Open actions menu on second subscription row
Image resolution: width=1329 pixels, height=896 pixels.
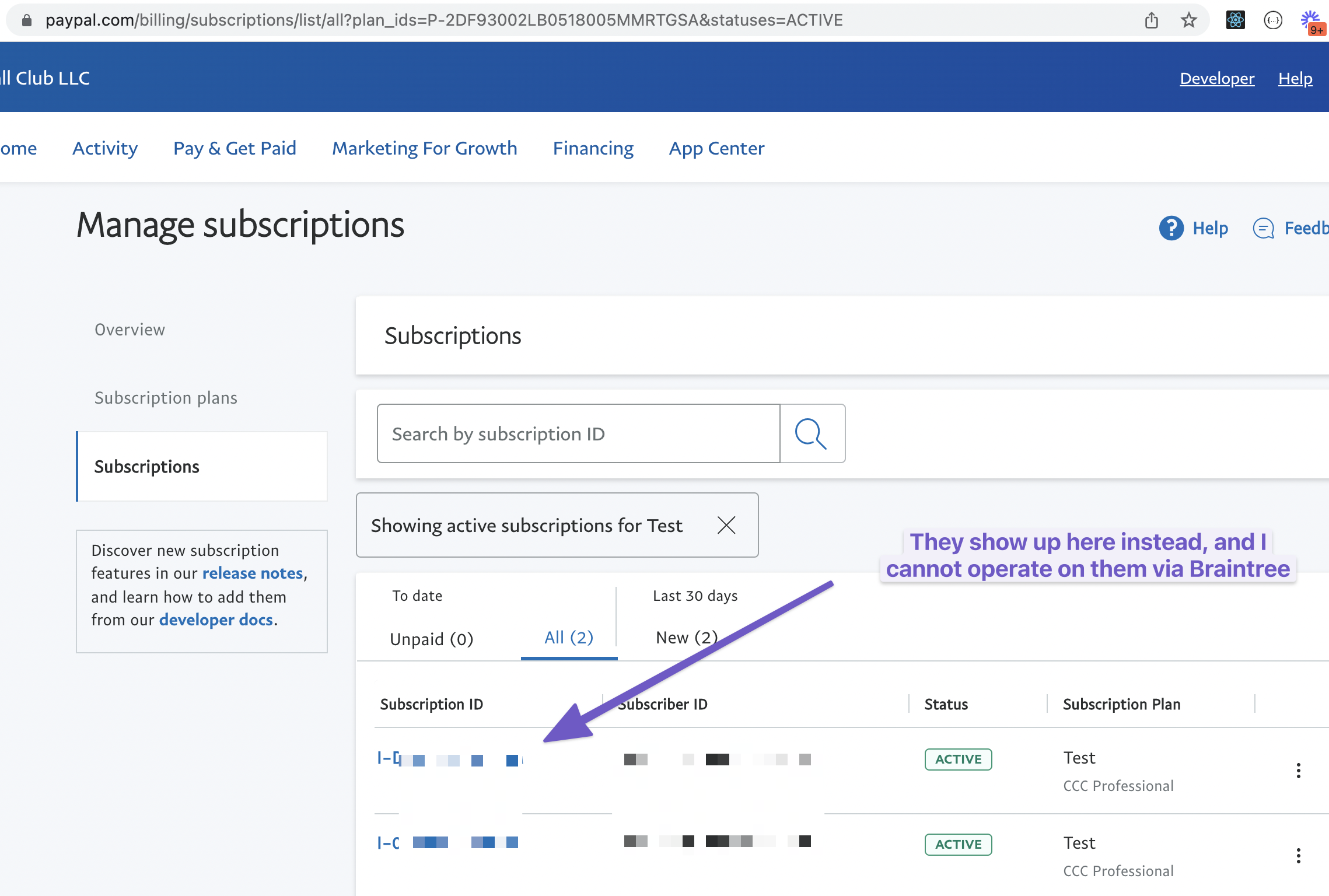pos(1298,856)
